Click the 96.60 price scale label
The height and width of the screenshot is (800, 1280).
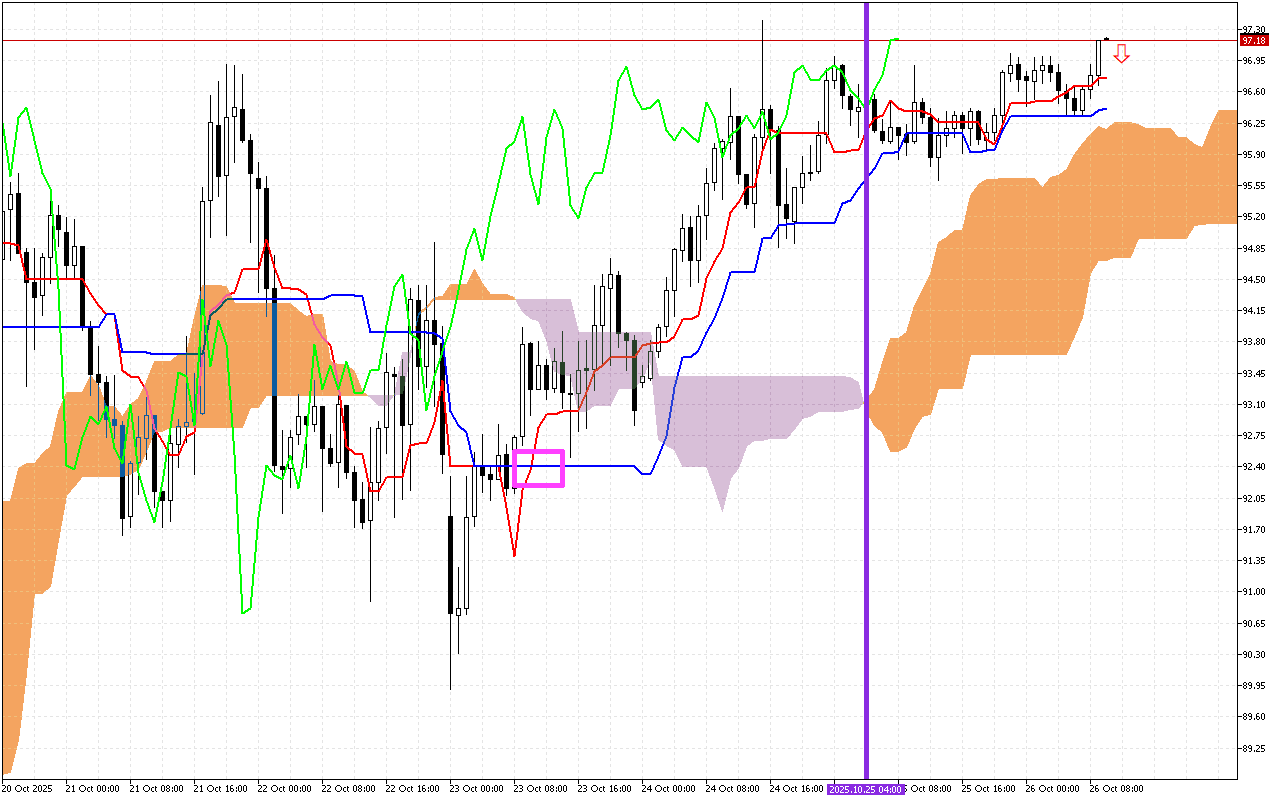[x=1252, y=92]
